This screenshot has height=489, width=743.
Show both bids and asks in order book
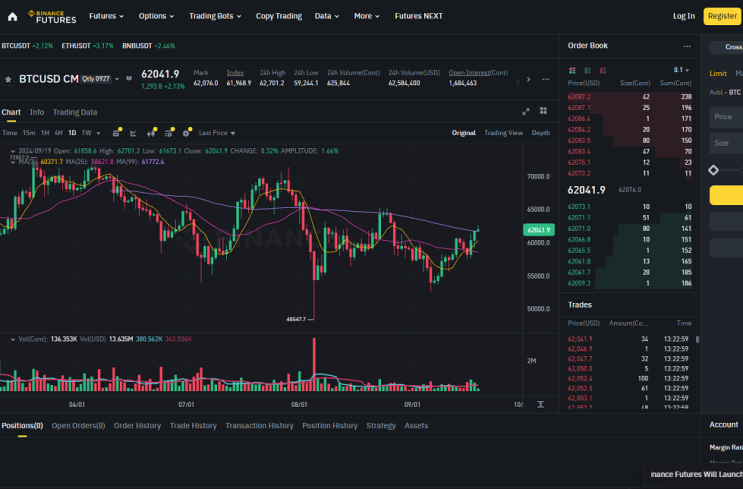(x=572, y=71)
